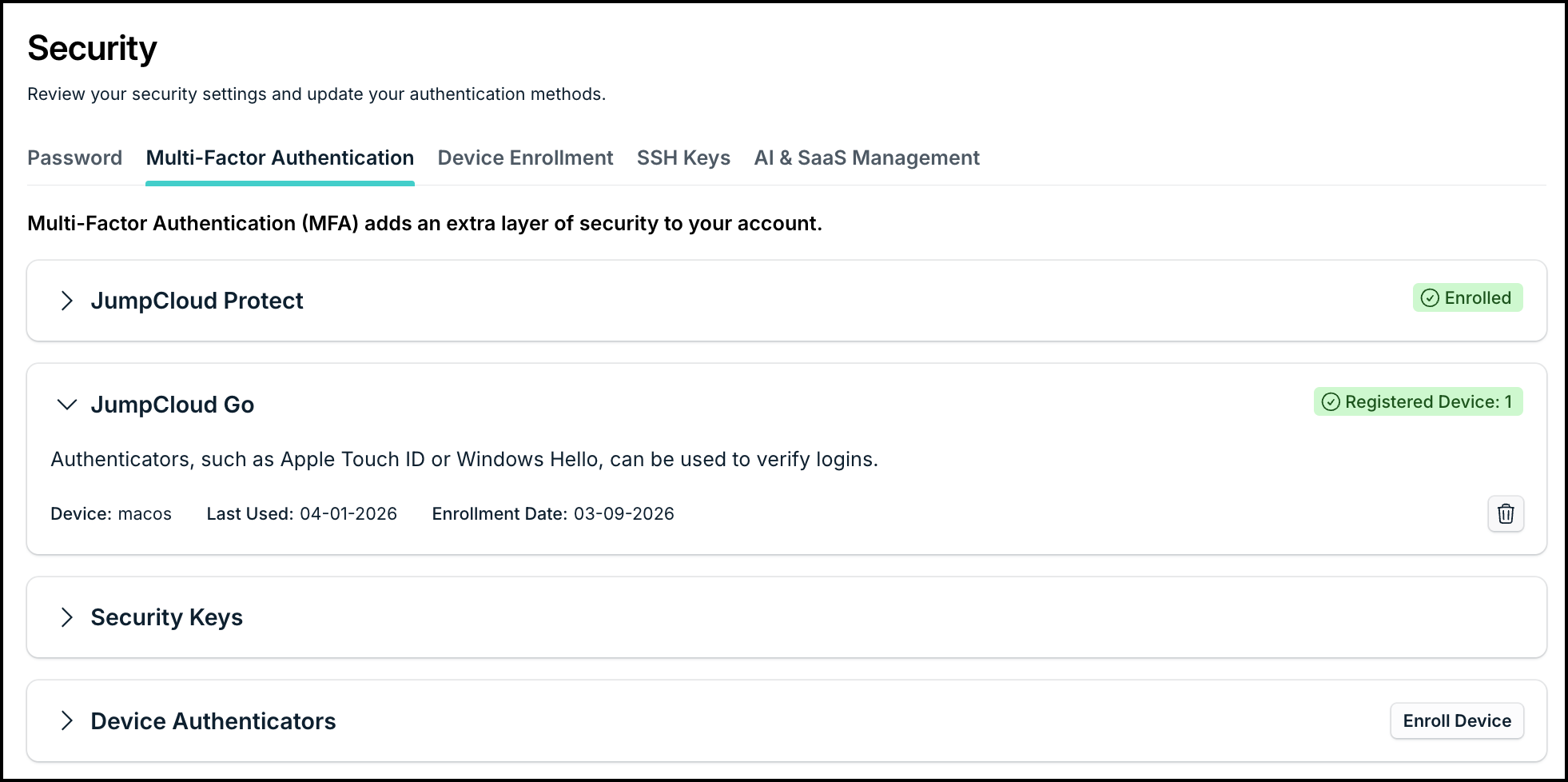Switch to the Password tab
This screenshot has width=1568, height=782.
tap(74, 158)
